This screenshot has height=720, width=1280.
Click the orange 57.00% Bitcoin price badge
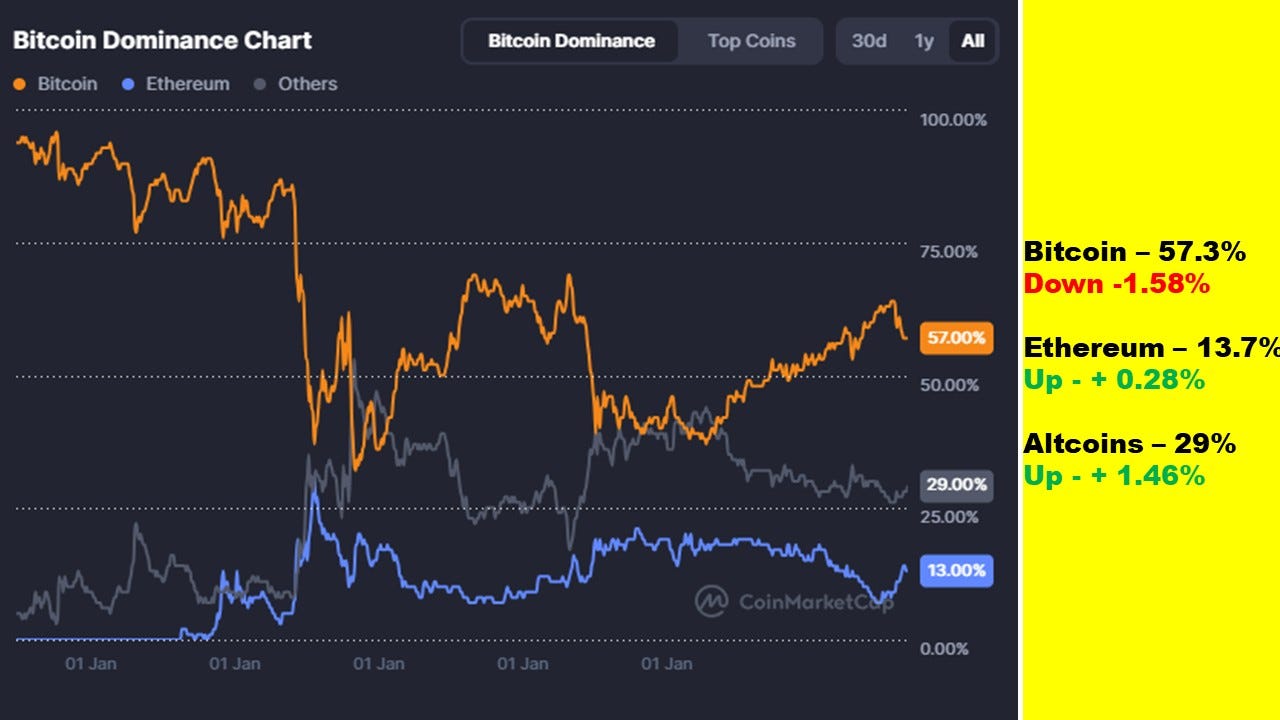[x=954, y=338]
